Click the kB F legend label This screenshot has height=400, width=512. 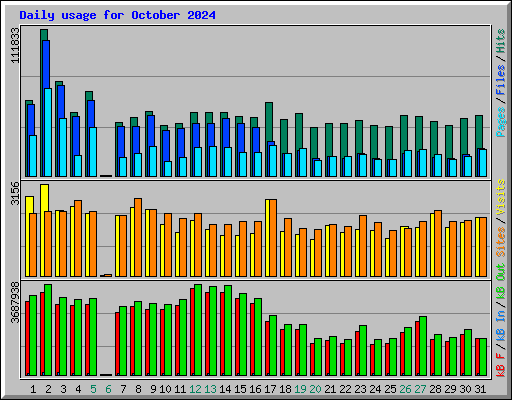click(501, 364)
